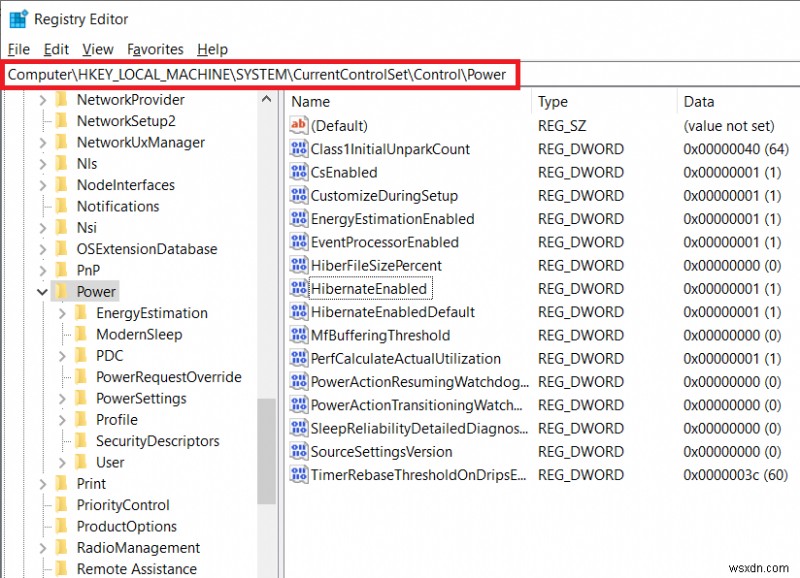Image resolution: width=800 pixels, height=578 pixels.
Task: Click the Class1InitialUnparkCount DWORD icon
Action: (298, 148)
